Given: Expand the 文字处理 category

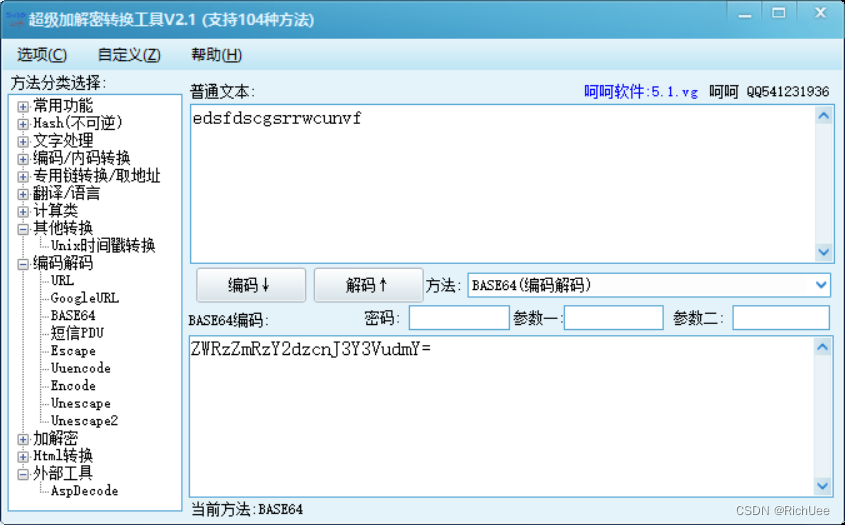Looking at the screenshot, I should point(23,141).
